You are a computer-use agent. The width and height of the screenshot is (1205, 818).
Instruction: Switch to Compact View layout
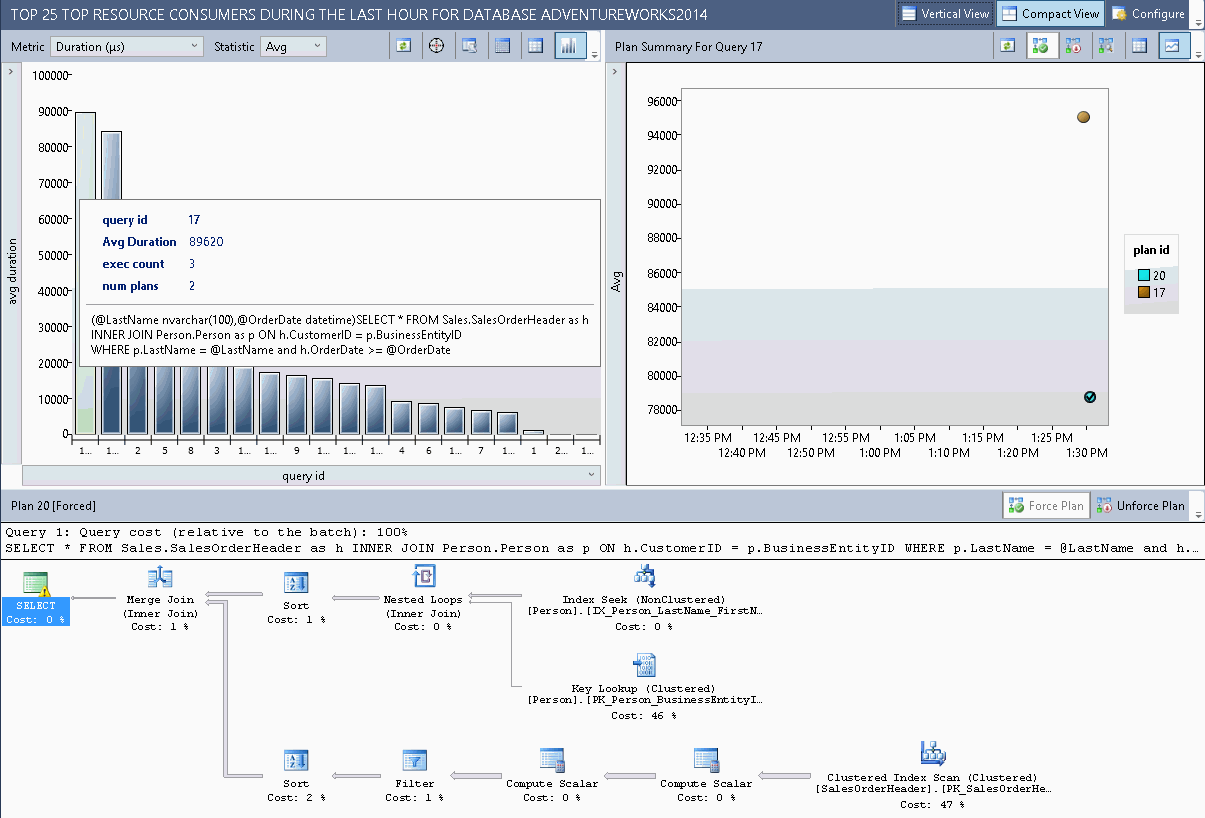pos(1050,14)
